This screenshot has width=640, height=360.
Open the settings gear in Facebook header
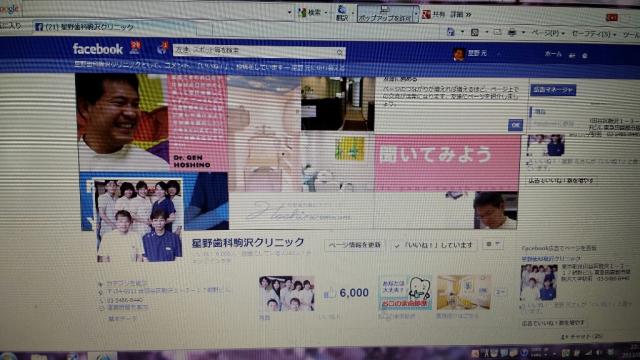click(584, 55)
